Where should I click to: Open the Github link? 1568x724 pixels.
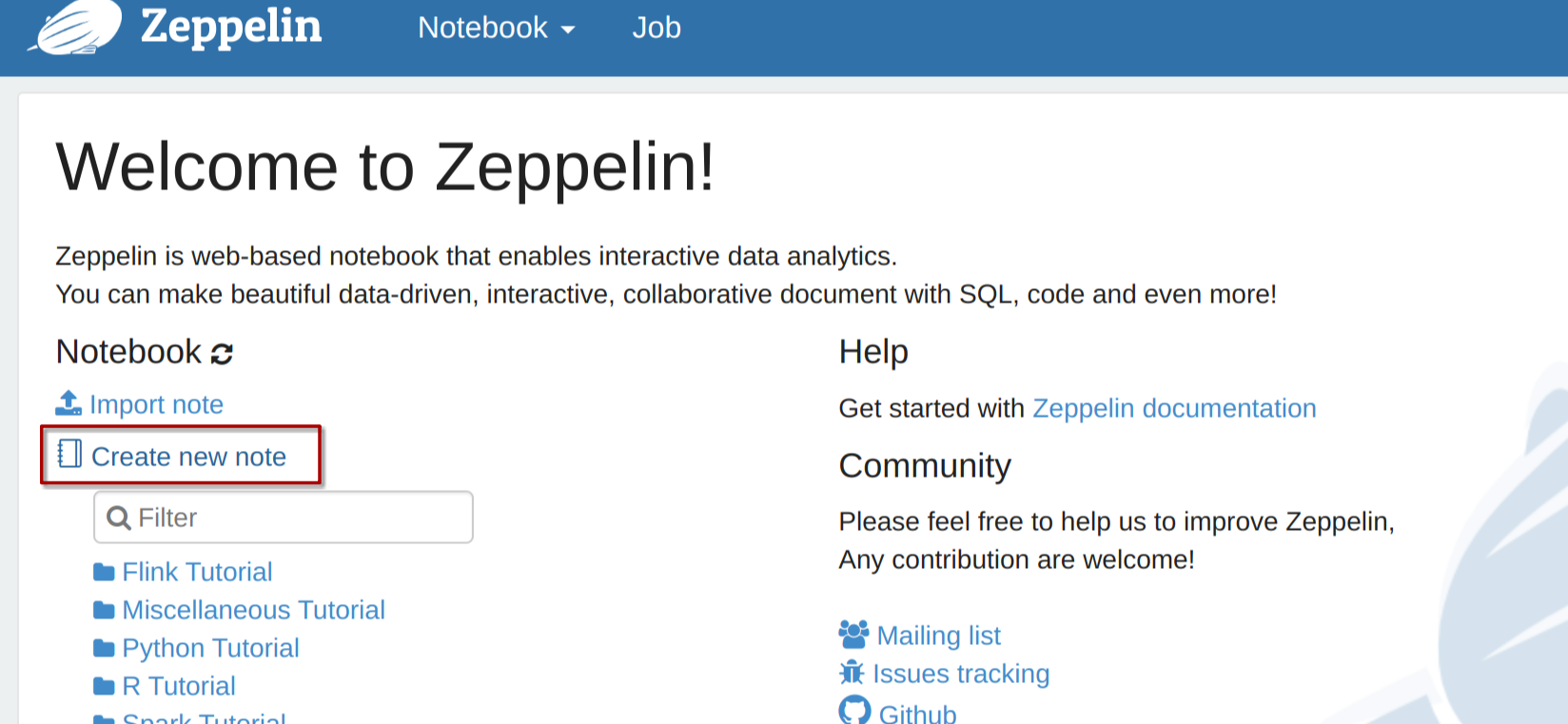coord(917,713)
